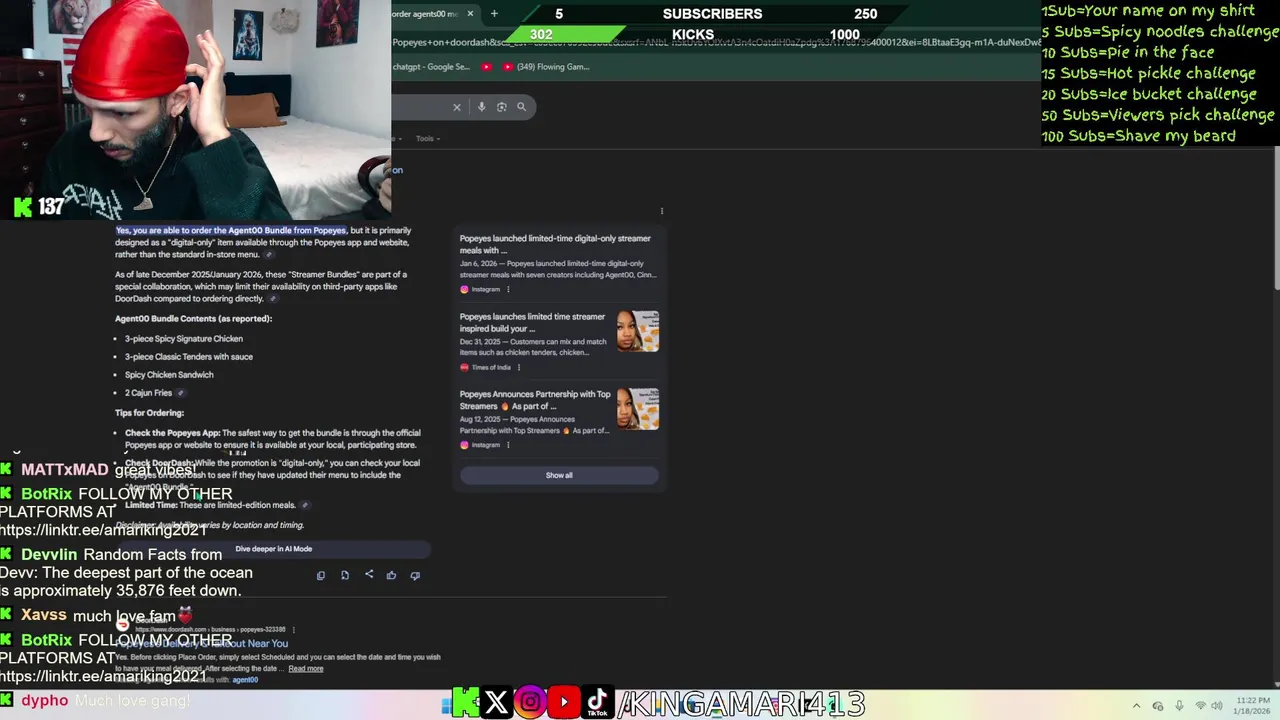Click 'Spicy Chicken Sandwich' list item
This screenshot has width=1280, height=720.
tap(169, 375)
